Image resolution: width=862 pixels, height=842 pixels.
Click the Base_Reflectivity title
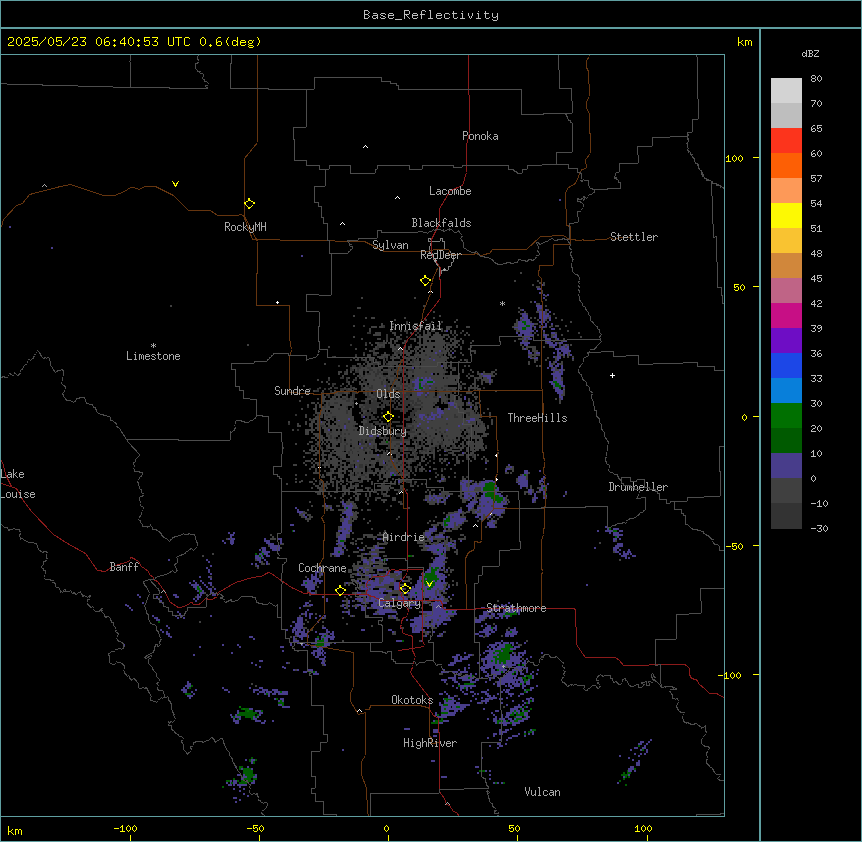pos(431,15)
